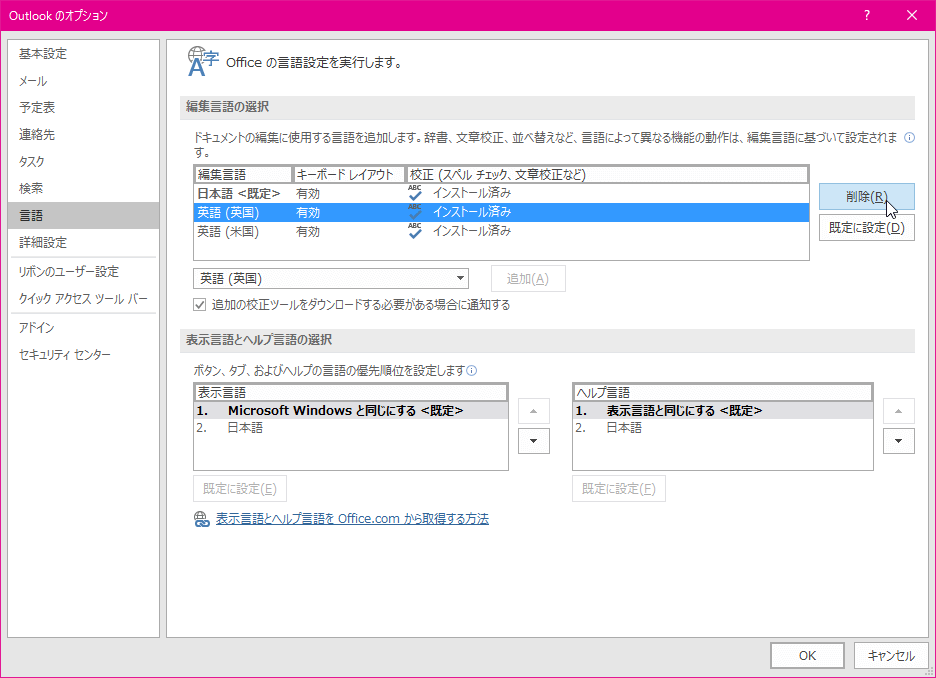936x678 pixels.
Task: Open the リボンのユーザー設定 category
Action: click(x=84, y=272)
